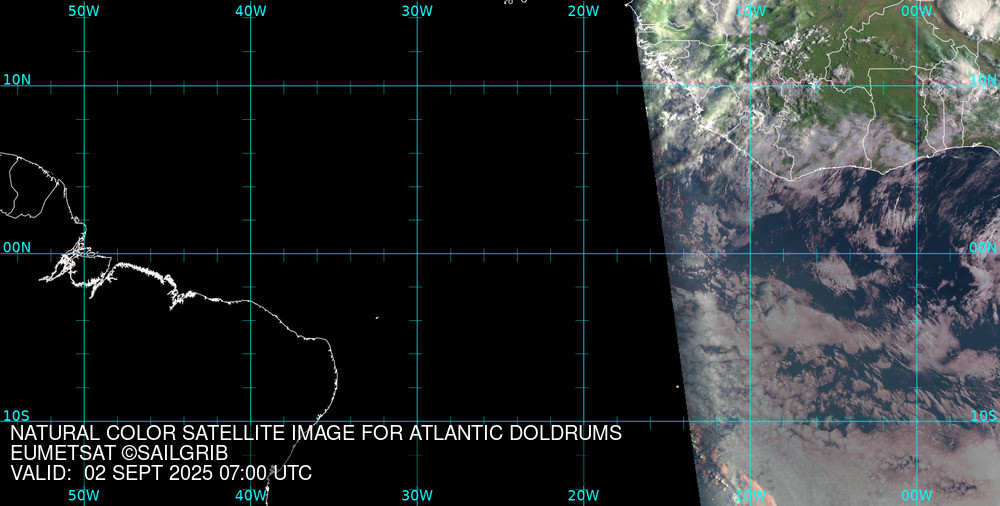1000x506 pixels.
Task: Select the bottom-edge 10W longitude label
Action: 751,496
